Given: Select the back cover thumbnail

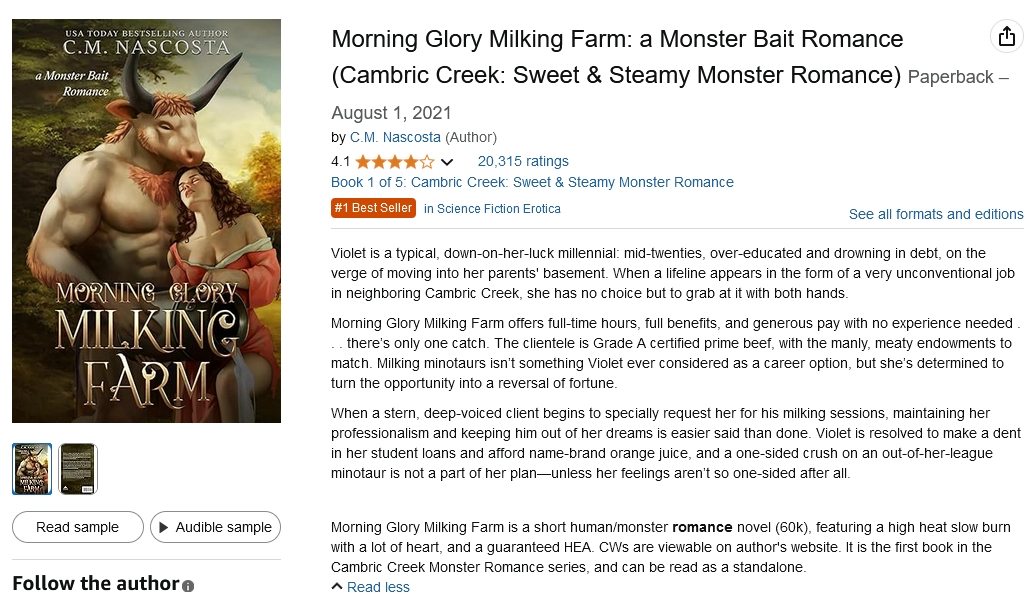Looking at the screenshot, I should [x=77, y=469].
